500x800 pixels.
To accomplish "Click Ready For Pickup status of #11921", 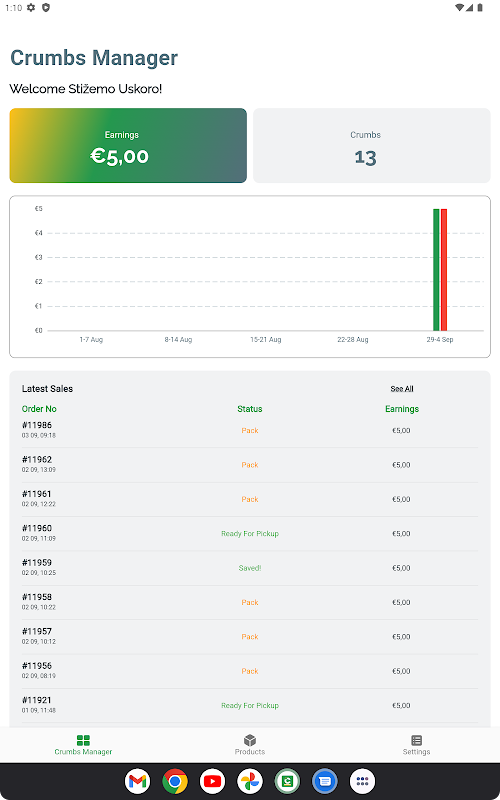I will coord(250,706).
